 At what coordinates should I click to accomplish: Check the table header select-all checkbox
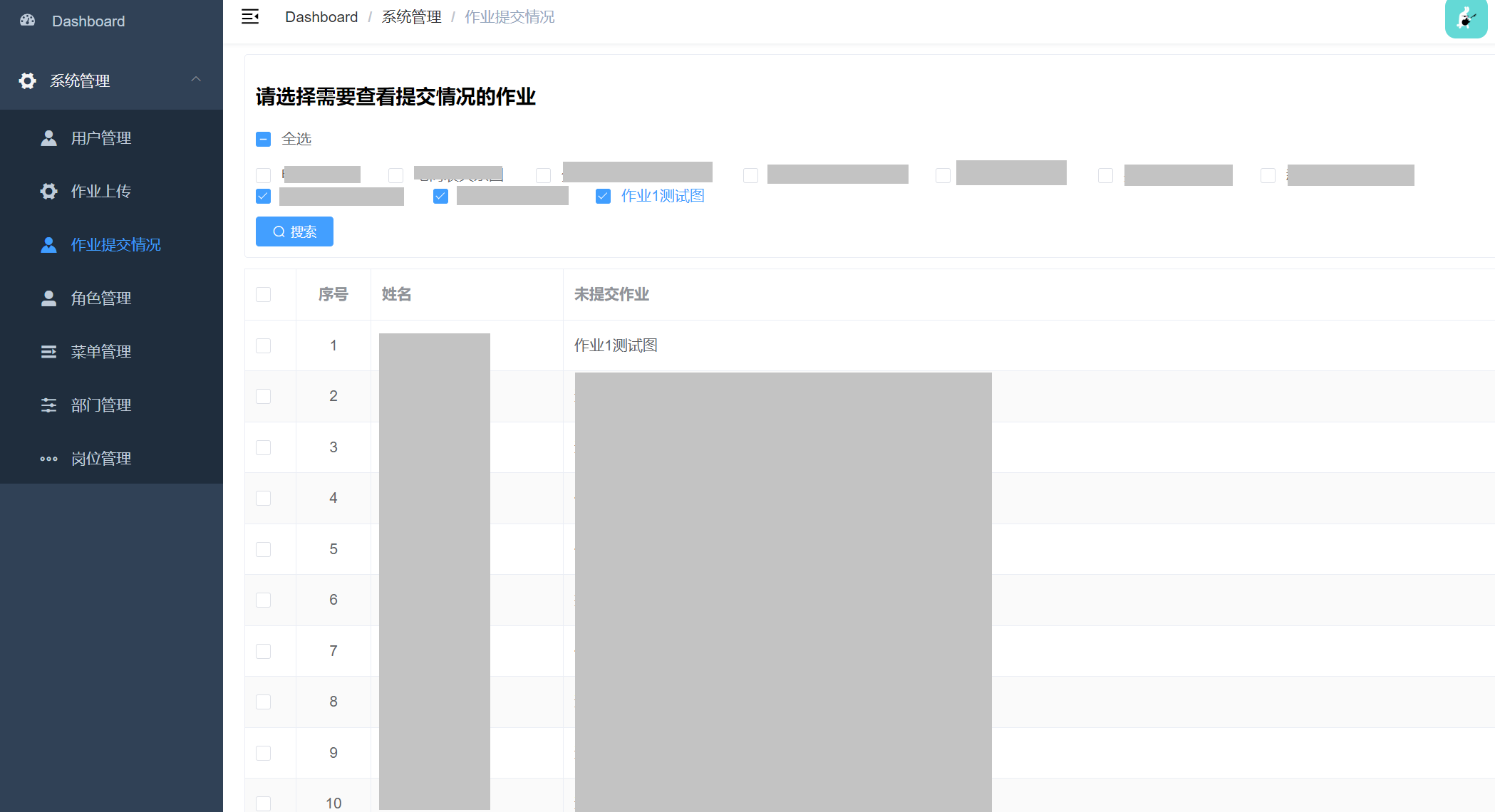[x=263, y=294]
